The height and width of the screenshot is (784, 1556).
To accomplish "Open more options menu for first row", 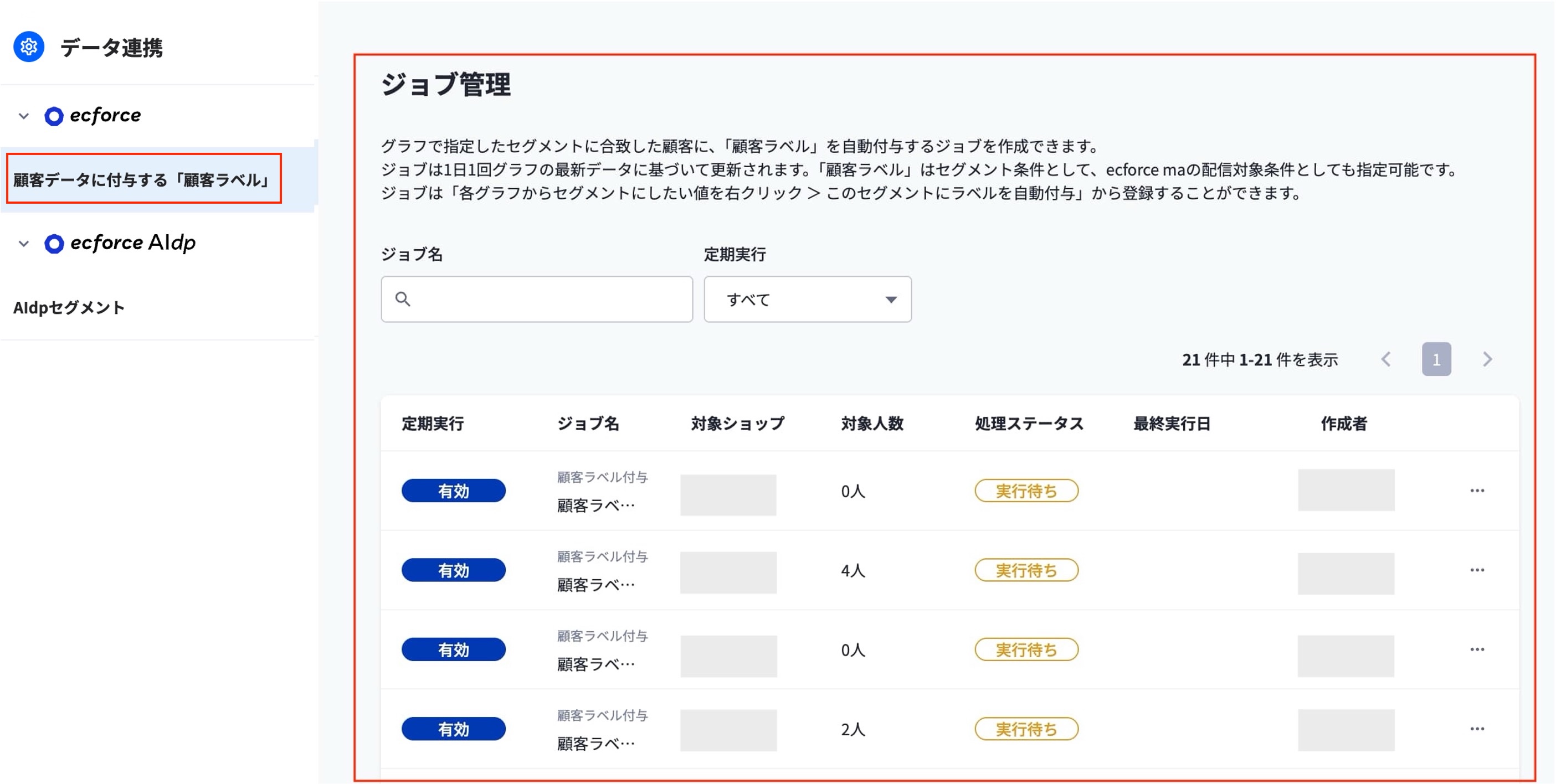I will coord(1477,491).
